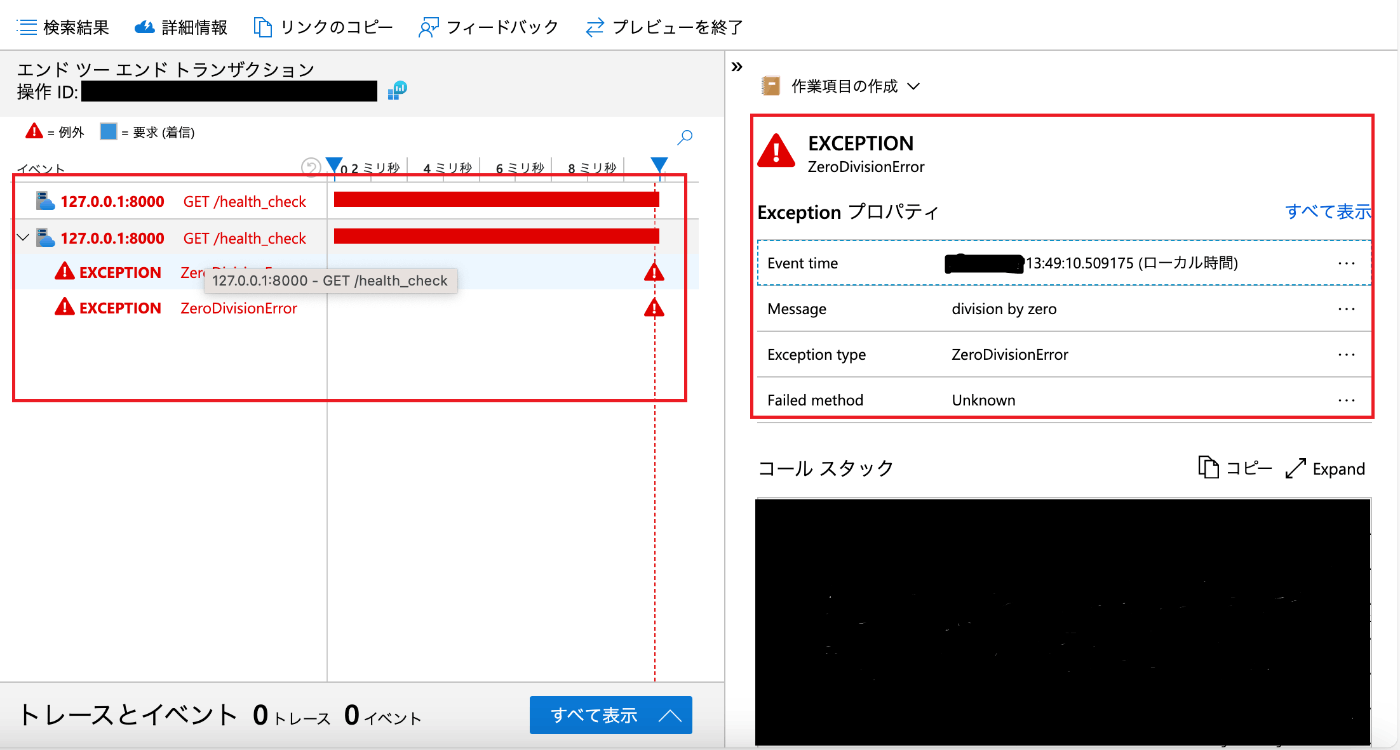The height and width of the screenshot is (750, 1400).
Task: Click the リンクのコピー icon to copy the link
Action: (x=262, y=26)
